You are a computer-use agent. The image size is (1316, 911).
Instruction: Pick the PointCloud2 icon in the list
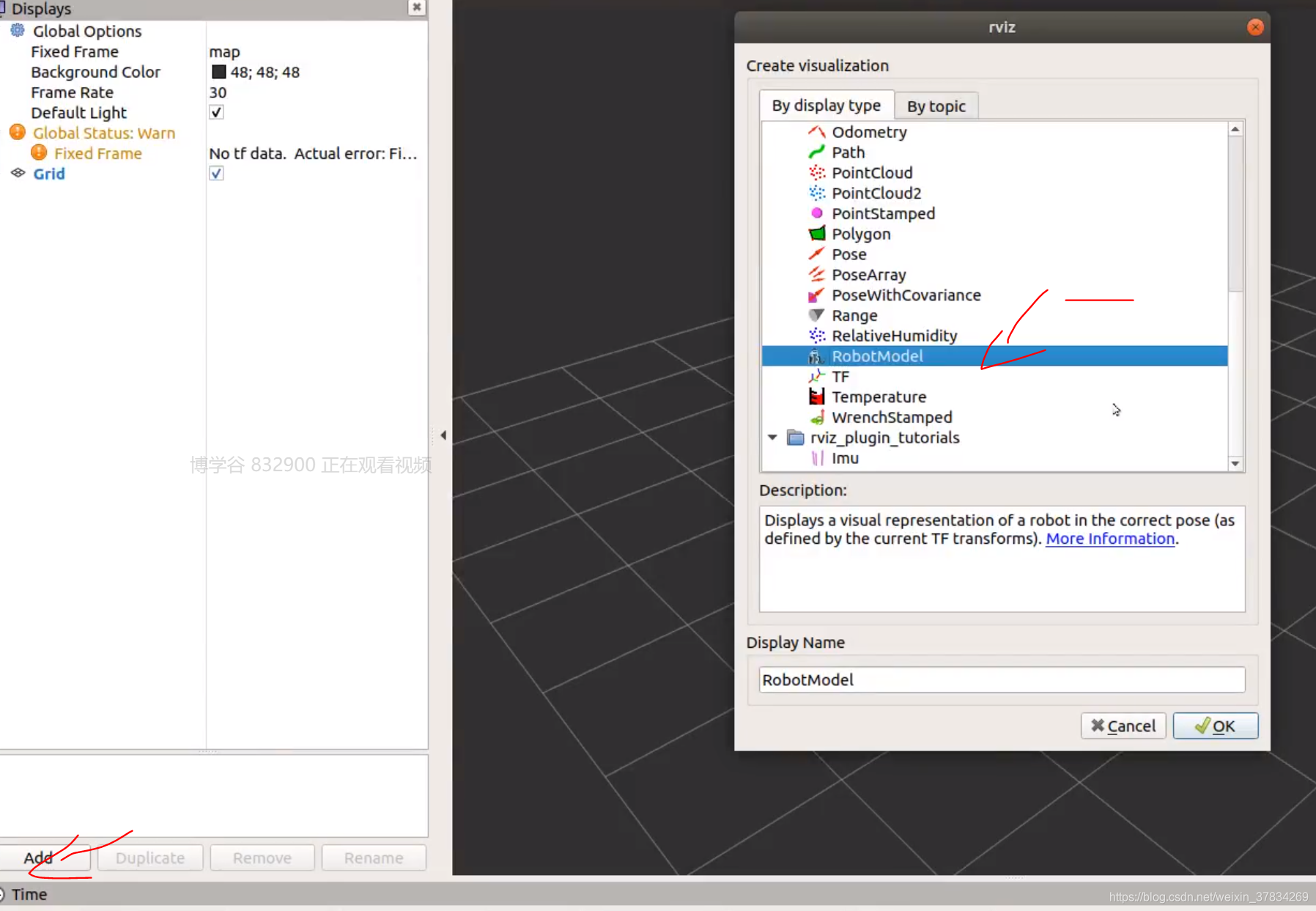[816, 193]
